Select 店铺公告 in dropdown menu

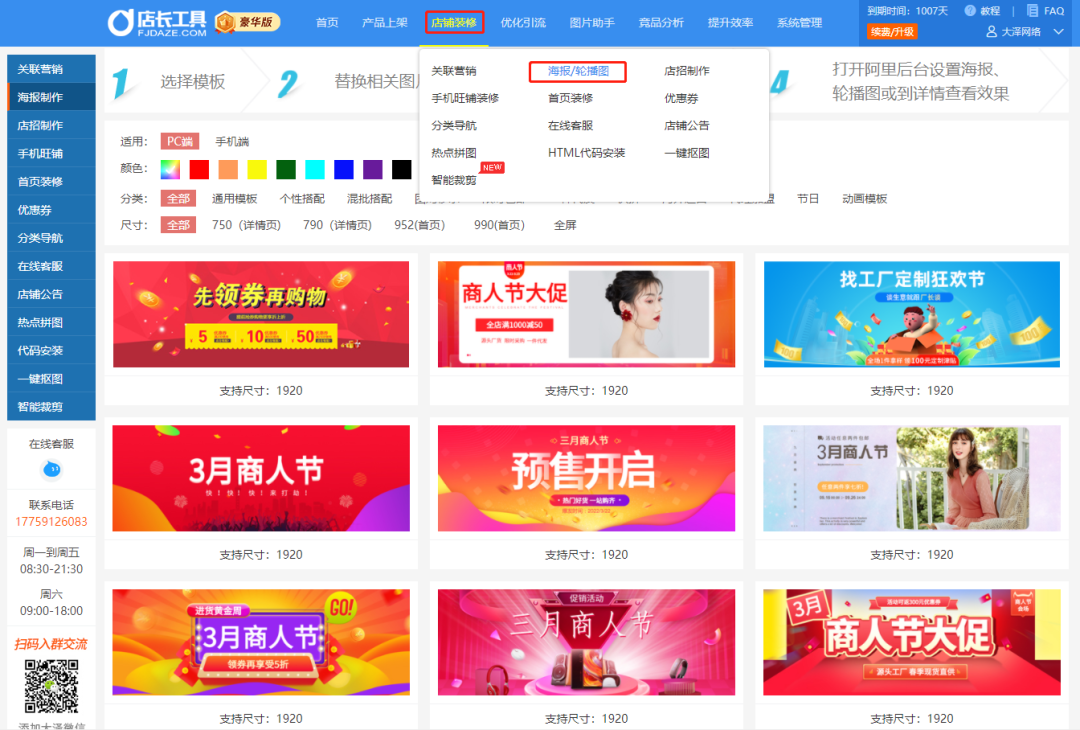687,125
